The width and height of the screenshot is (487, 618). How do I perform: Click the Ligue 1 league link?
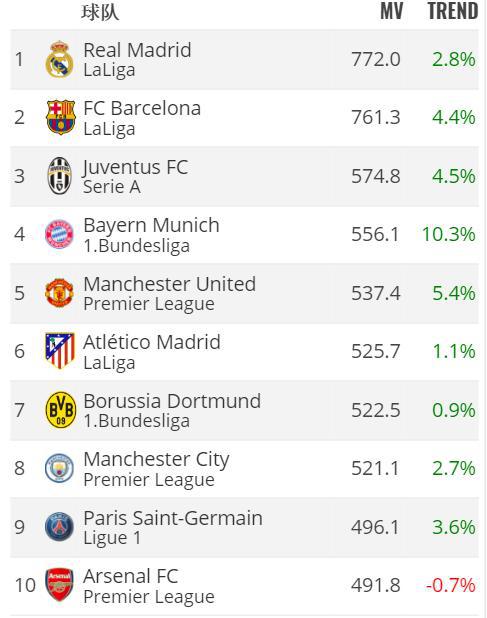pyautogui.click(x=112, y=538)
